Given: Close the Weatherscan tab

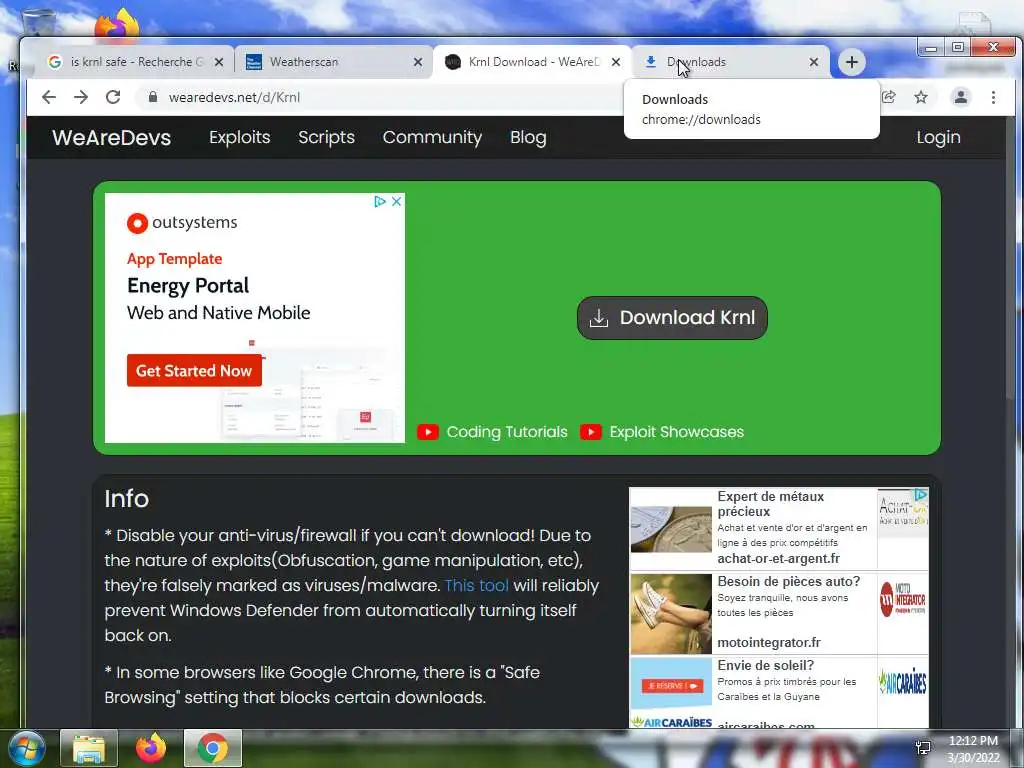Looking at the screenshot, I should pyautogui.click(x=418, y=62).
